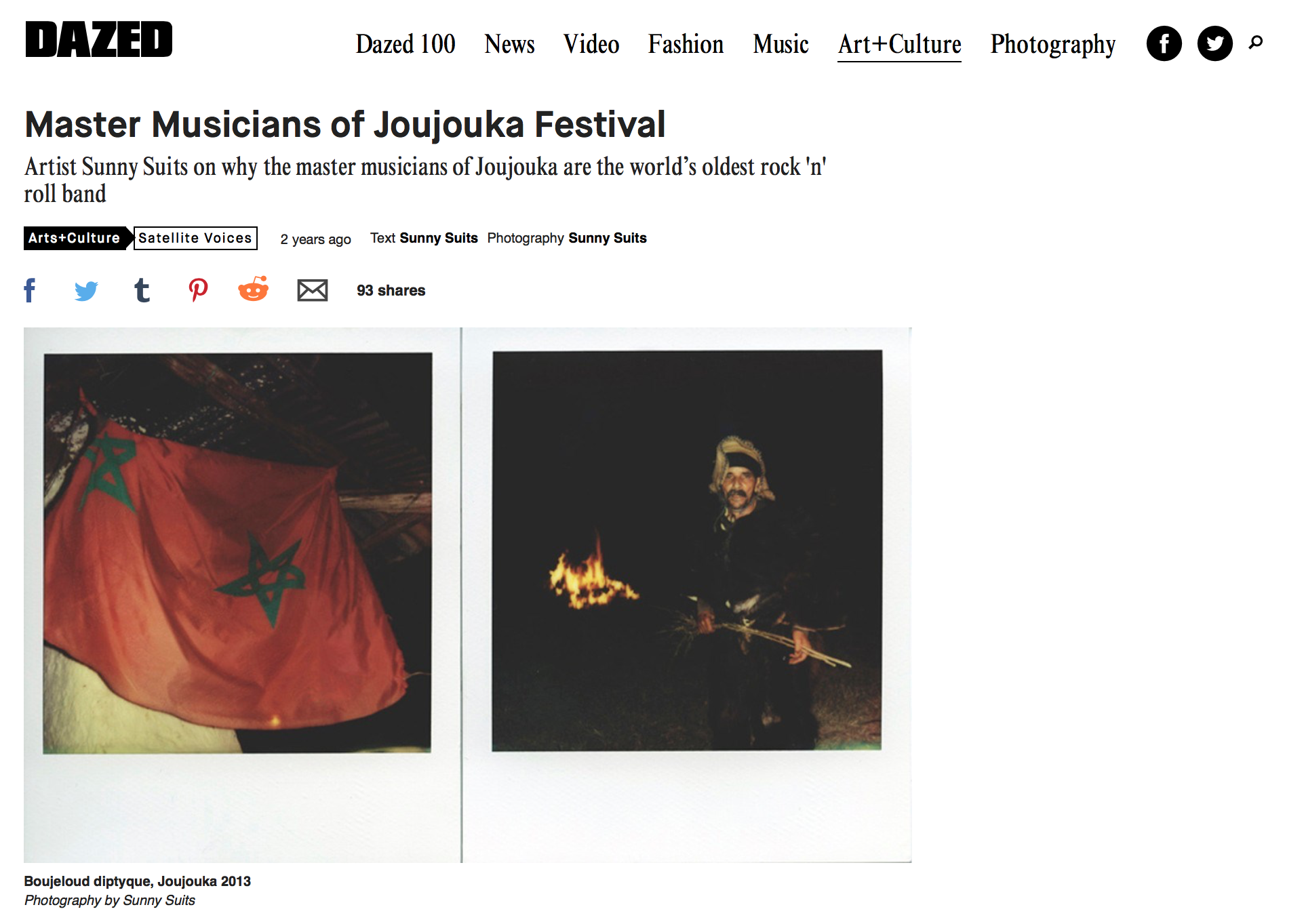Image resolution: width=1304 pixels, height=924 pixels.
Task: Email this article via envelope icon
Action: click(x=313, y=290)
